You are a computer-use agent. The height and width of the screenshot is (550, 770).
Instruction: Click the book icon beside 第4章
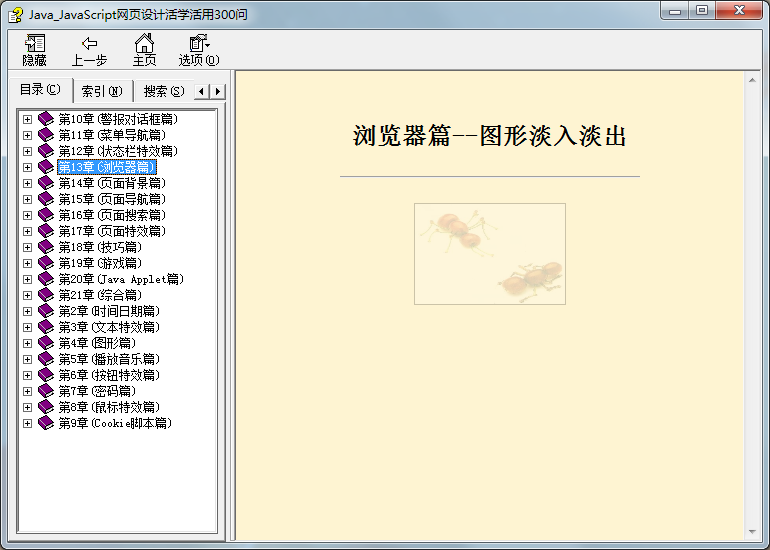click(46, 343)
